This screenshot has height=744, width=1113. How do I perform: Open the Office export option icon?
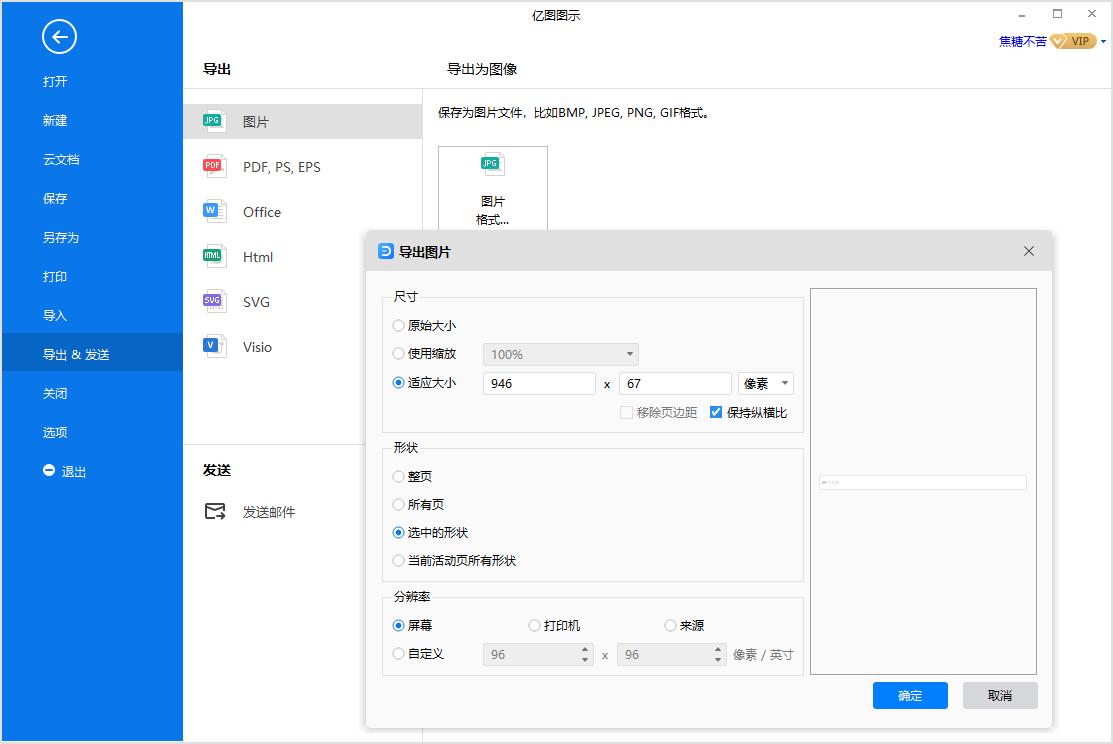(213, 209)
